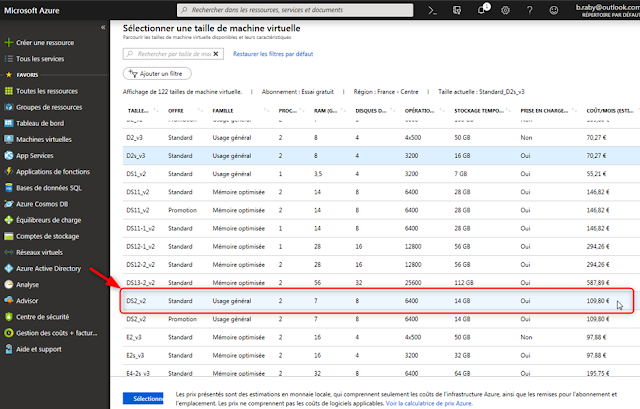Viewport: 640px width, 409px height.
Task: Clear the VM size search with X
Action: pyautogui.click(x=216, y=54)
